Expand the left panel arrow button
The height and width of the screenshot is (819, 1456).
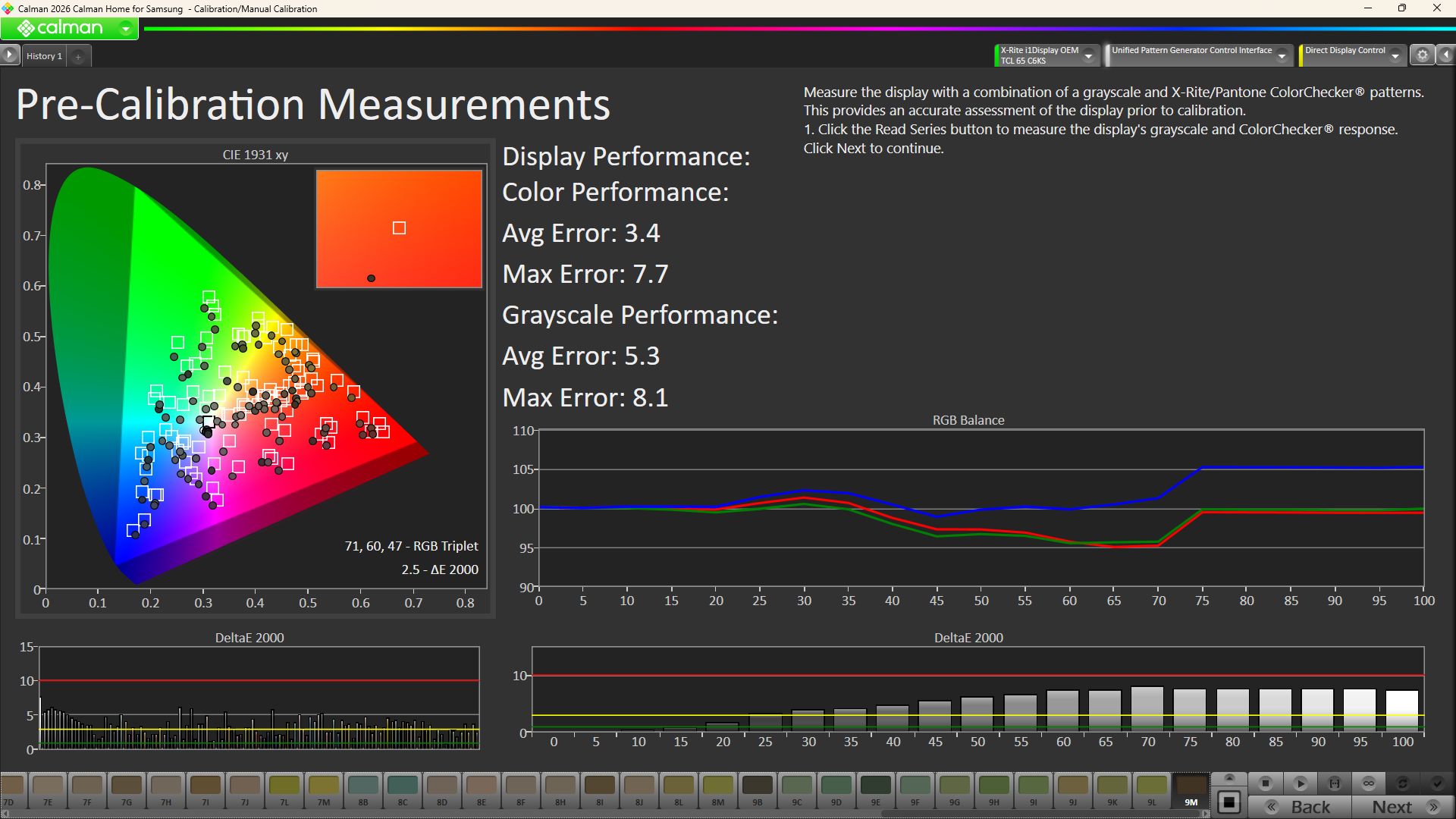(x=9, y=55)
